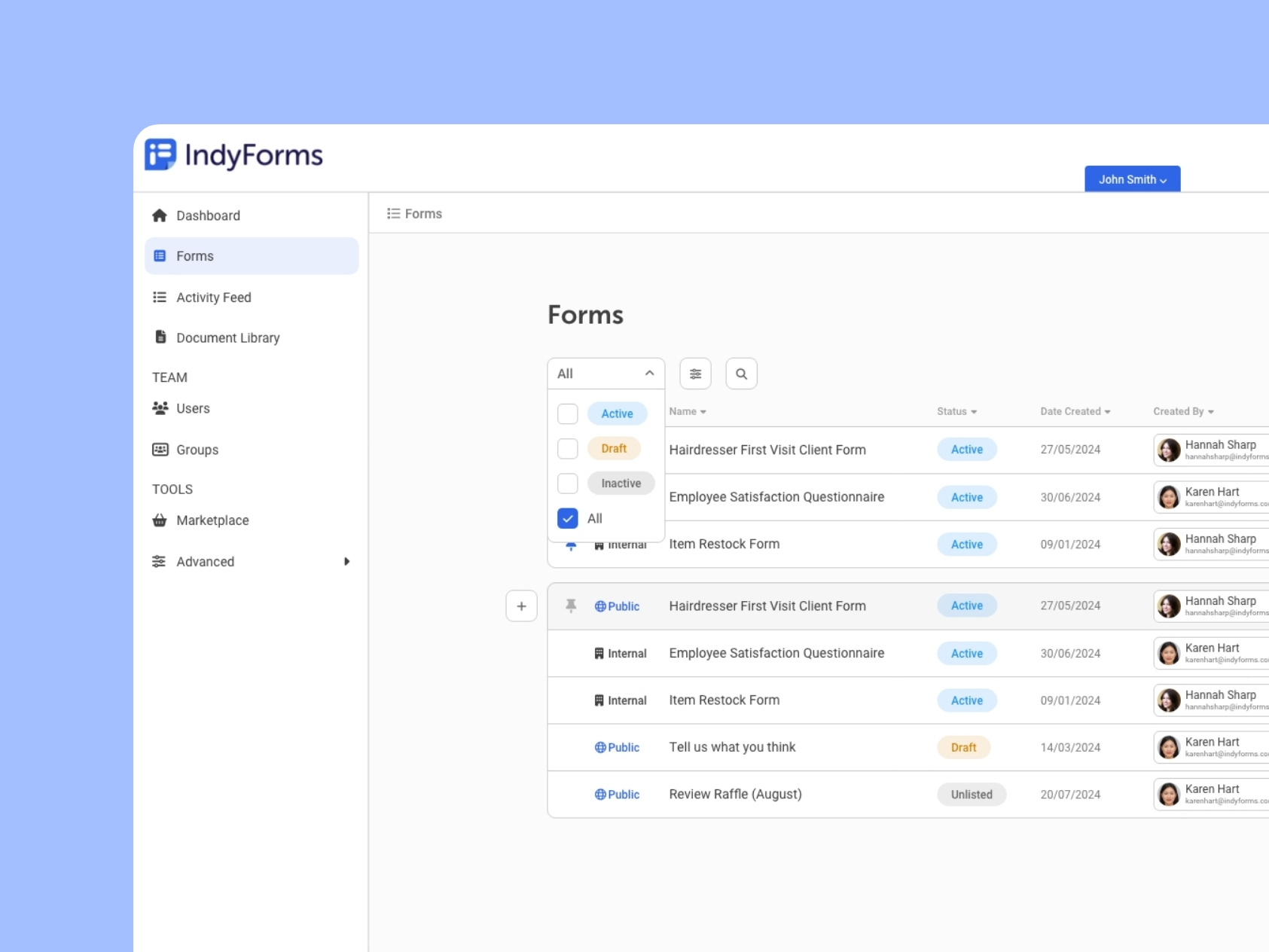Select the Forms icon in the sidebar
The height and width of the screenshot is (952, 1269).
coord(159,255)
